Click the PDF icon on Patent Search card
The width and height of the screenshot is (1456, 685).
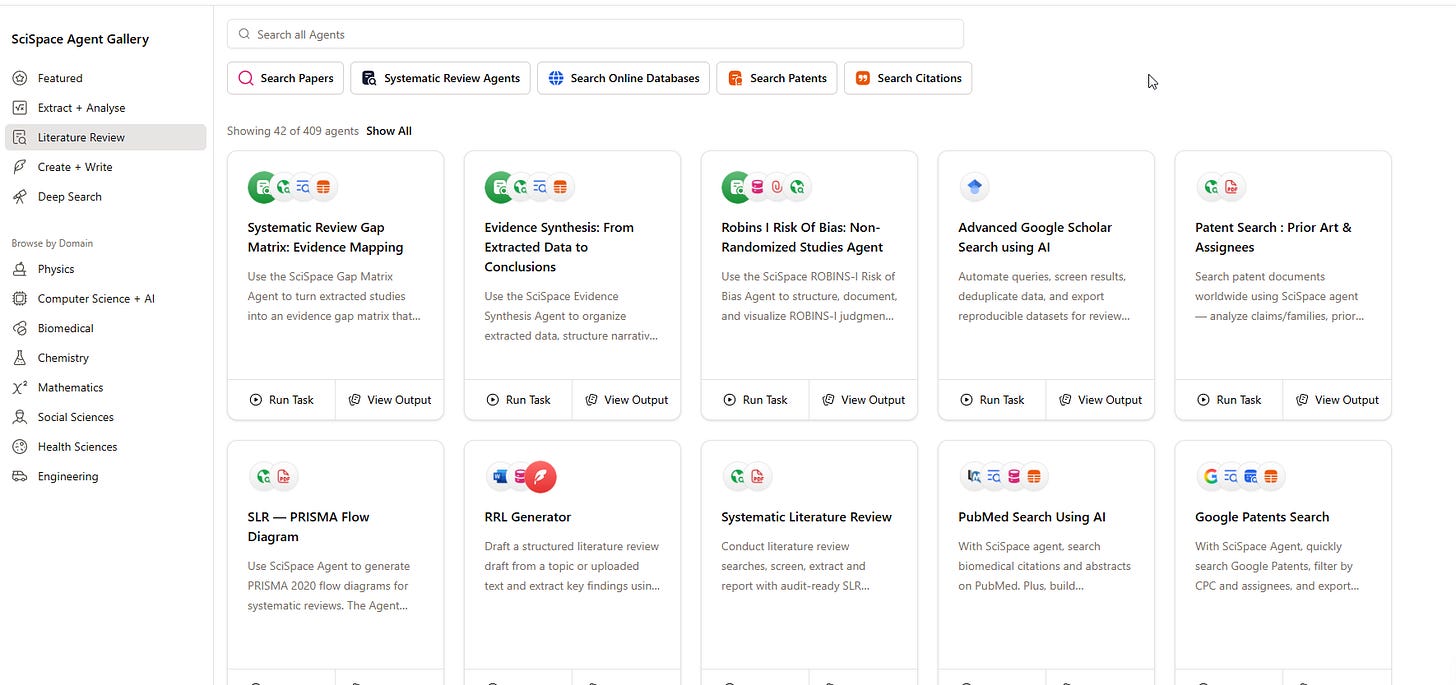coord(1231,187)
